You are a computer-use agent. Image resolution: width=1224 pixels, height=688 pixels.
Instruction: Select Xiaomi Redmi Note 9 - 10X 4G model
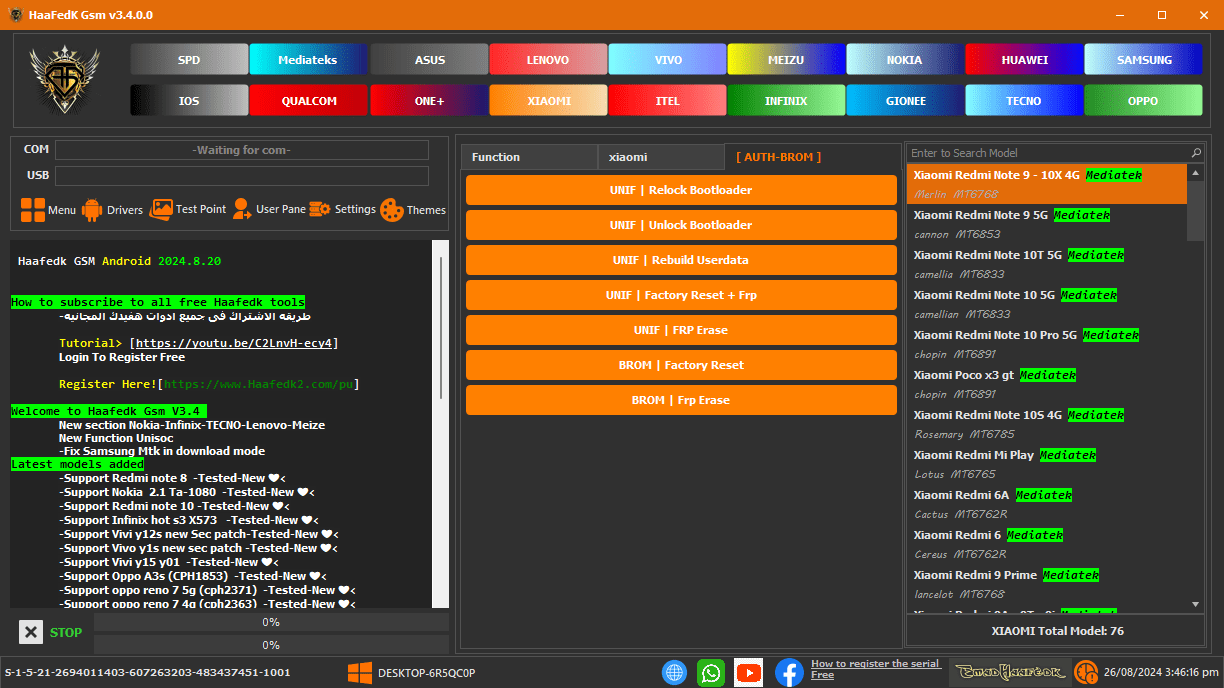click(1046, 184)
